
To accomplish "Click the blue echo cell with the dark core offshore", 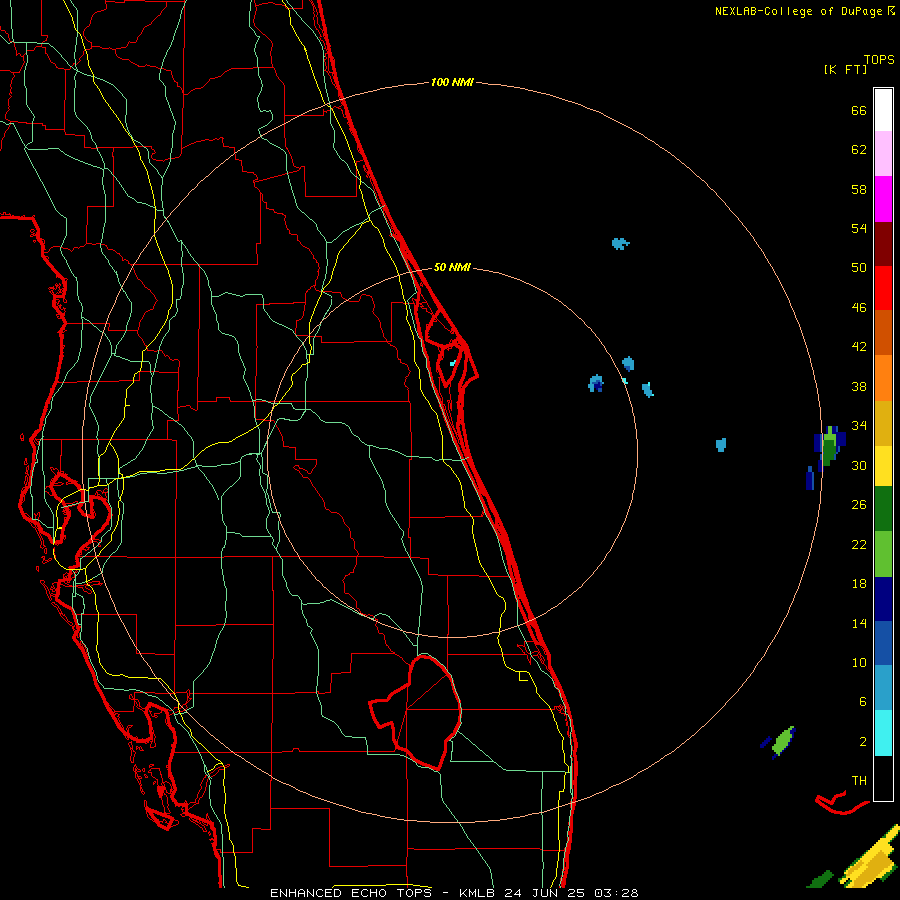I will (596, 383).
